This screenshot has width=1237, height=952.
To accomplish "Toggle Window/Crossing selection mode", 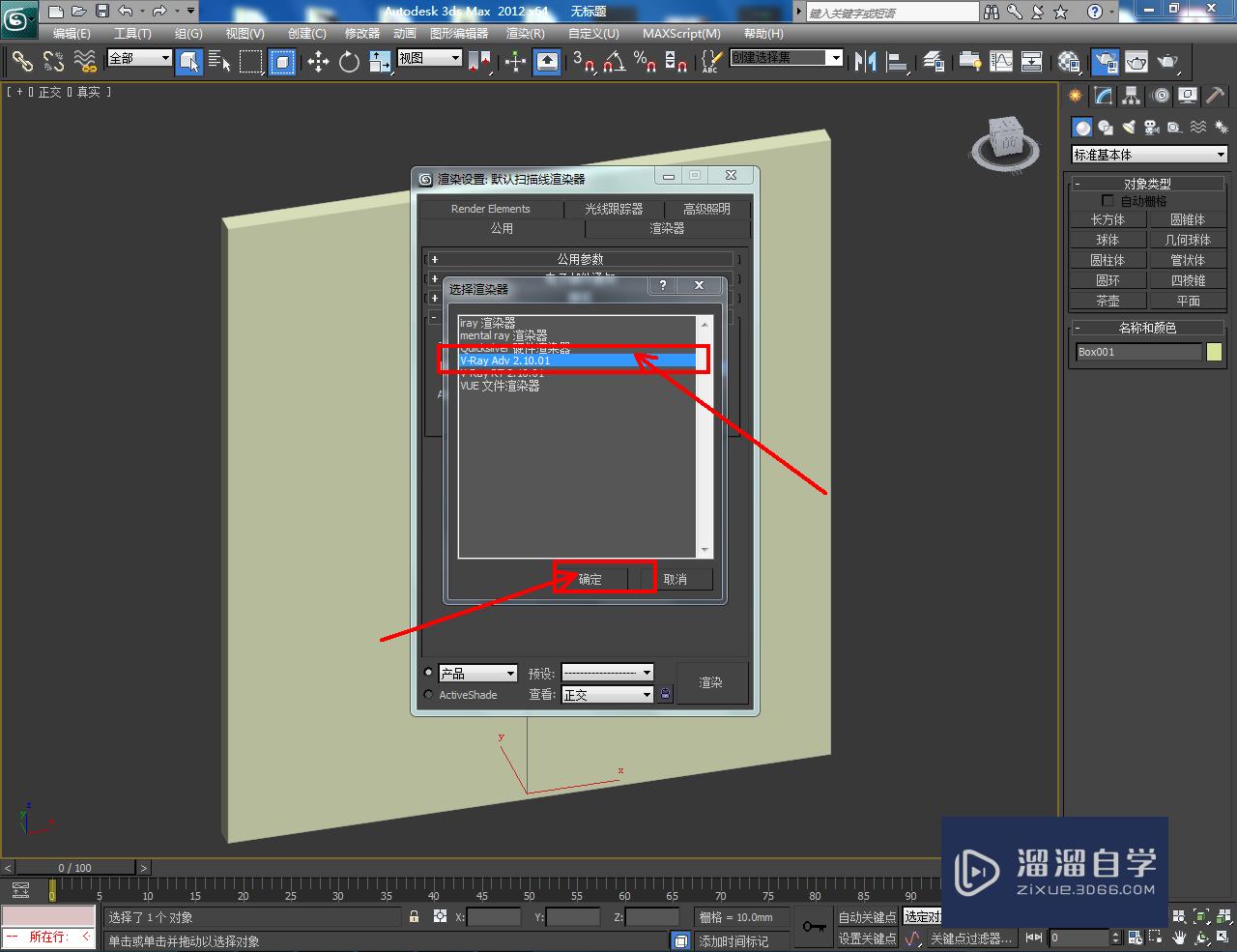I will pyautogui.click(x=282, y=62).
